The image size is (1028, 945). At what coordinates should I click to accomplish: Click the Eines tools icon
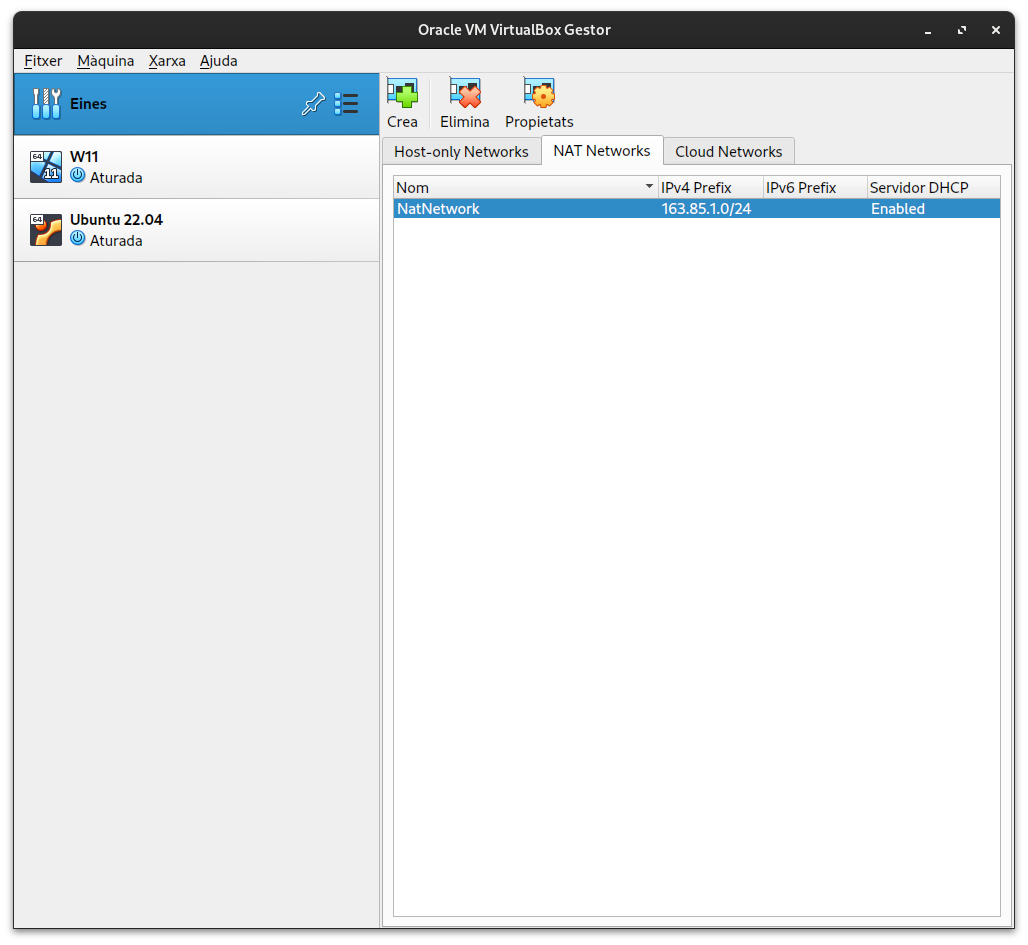(46, 104)
